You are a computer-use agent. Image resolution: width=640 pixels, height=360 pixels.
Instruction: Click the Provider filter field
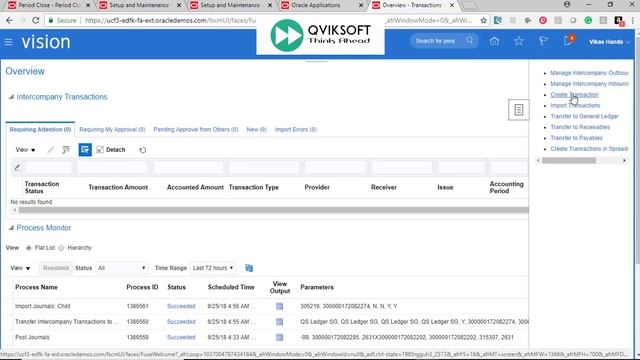coord(335,167)
